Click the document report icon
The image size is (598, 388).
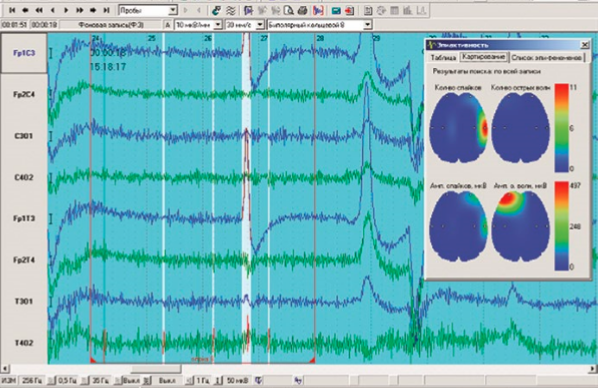[x=368, y=10]
